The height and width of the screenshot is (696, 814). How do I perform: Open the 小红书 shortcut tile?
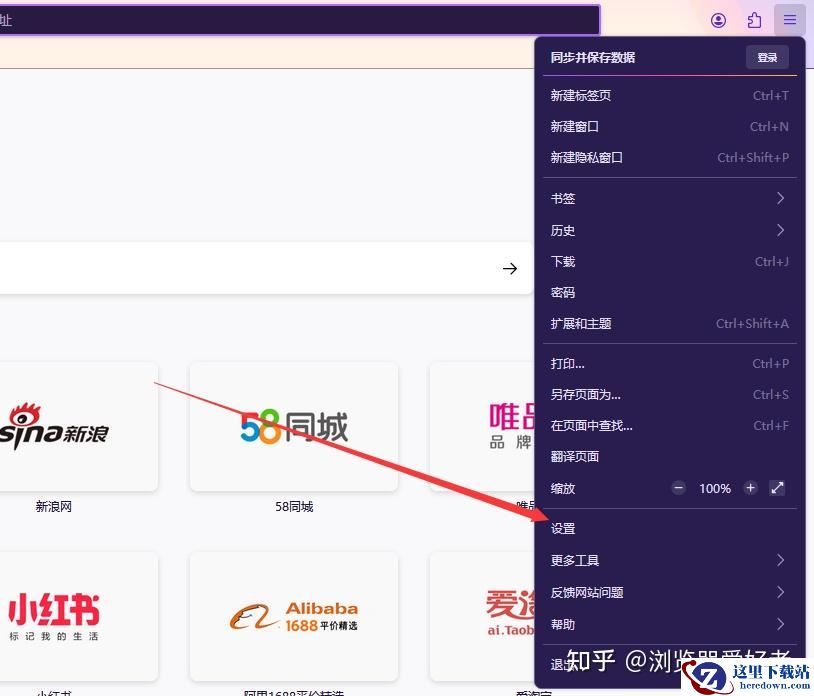(x=78, y=617)
